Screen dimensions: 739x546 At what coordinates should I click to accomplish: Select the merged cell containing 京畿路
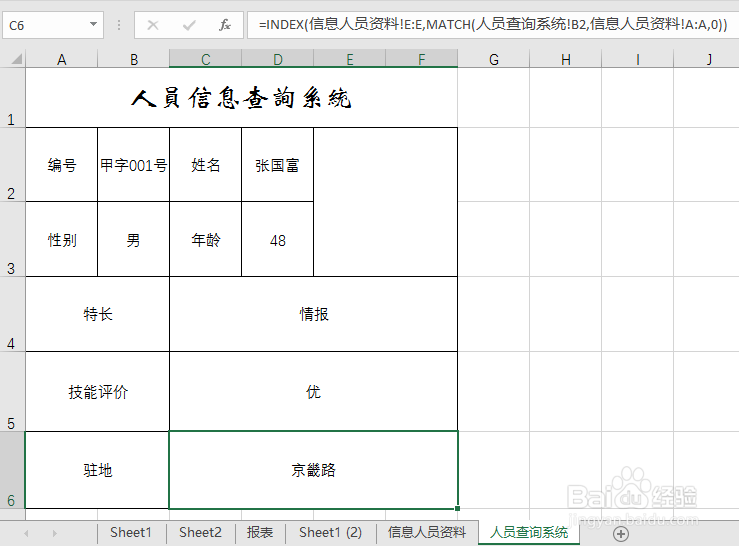click(313, 470)
